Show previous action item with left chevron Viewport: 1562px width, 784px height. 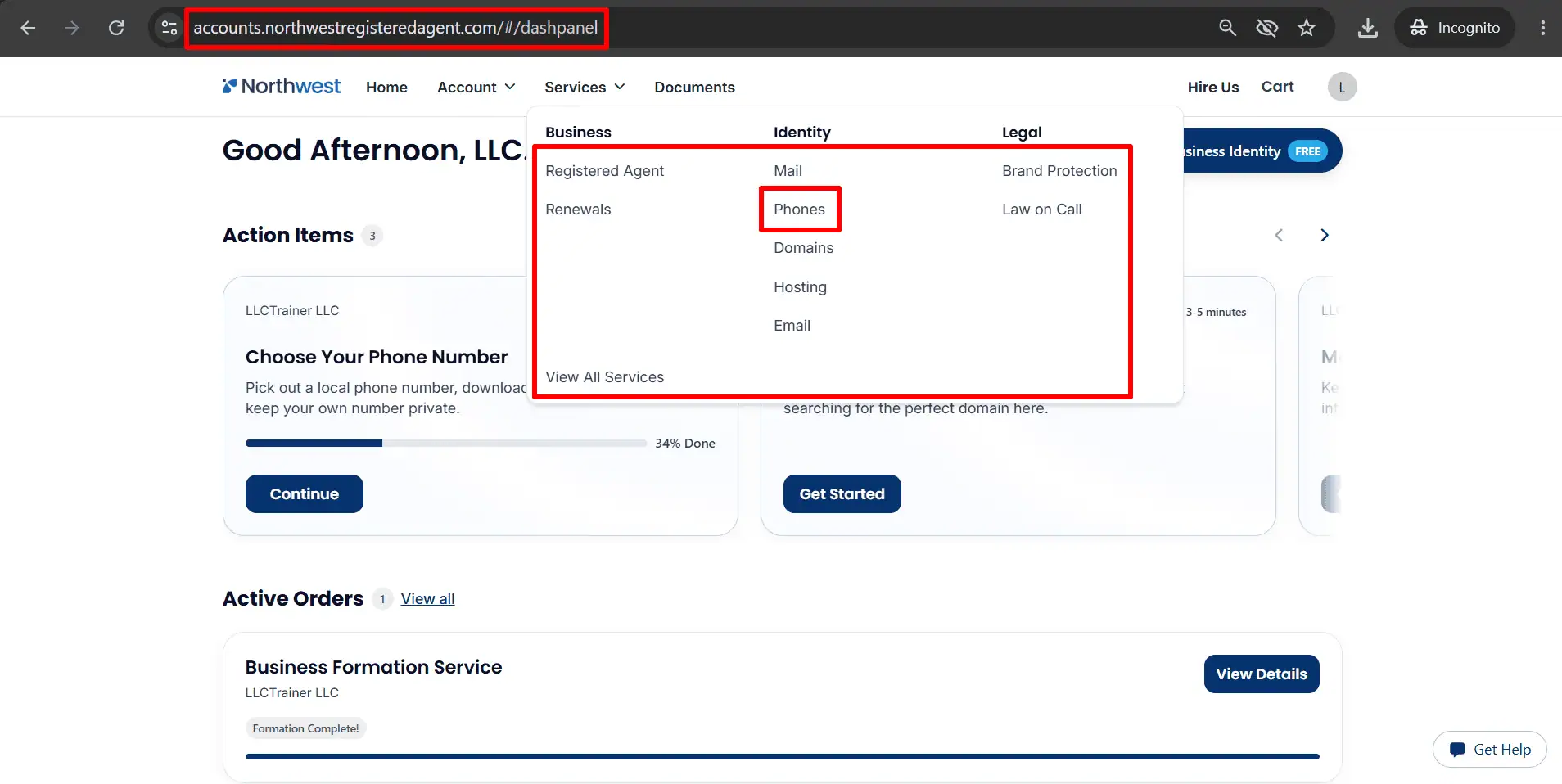coord(1279,236)
